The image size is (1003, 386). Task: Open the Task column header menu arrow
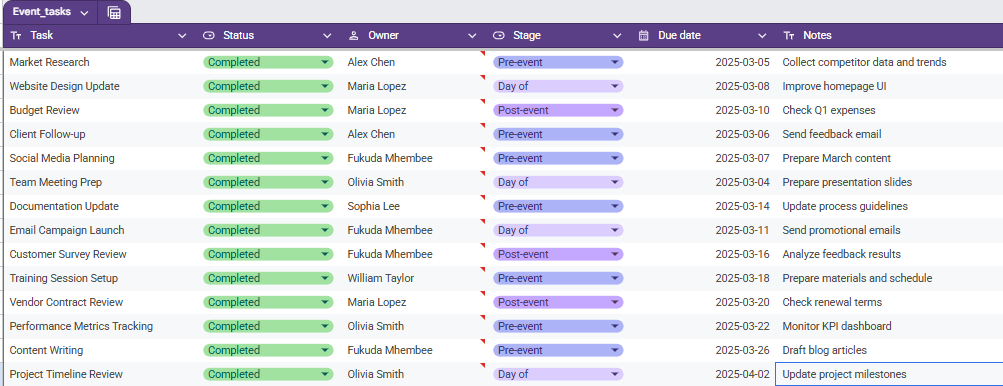[182, 36]
